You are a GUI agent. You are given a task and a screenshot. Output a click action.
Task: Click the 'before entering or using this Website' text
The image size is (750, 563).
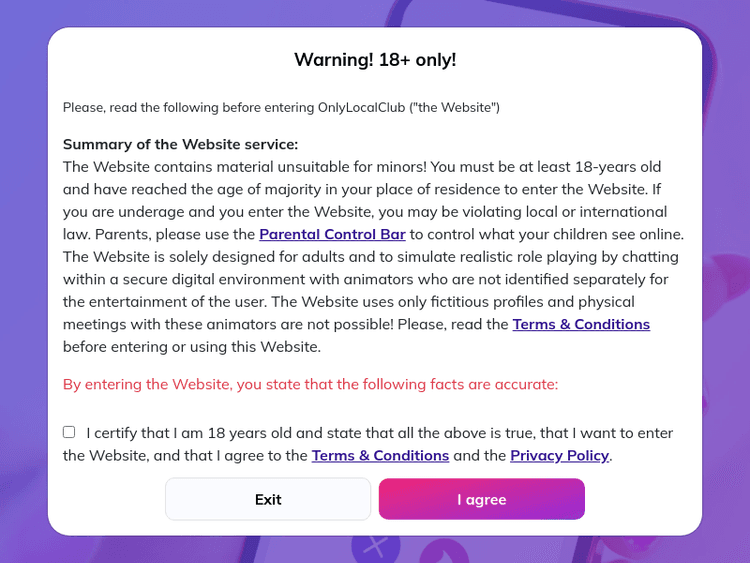tap(192, 347)
